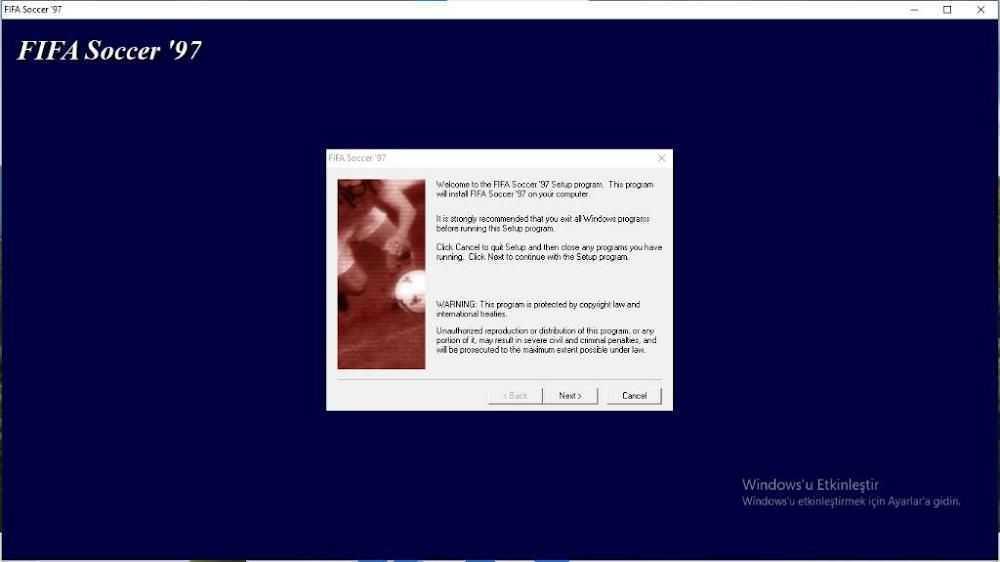Viewport: 1000px width, 562px height.
Task: Click Next to continue Setup
Action: pyautogui.click(x=570, y=396)
